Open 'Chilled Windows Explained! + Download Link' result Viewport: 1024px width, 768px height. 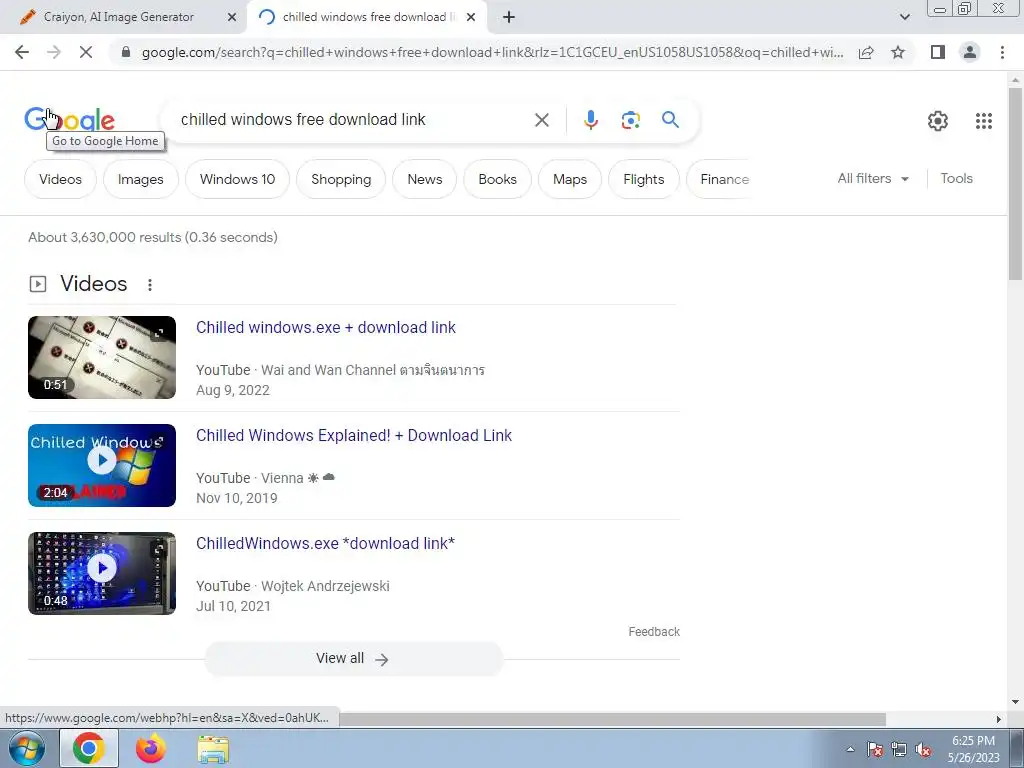354,435
